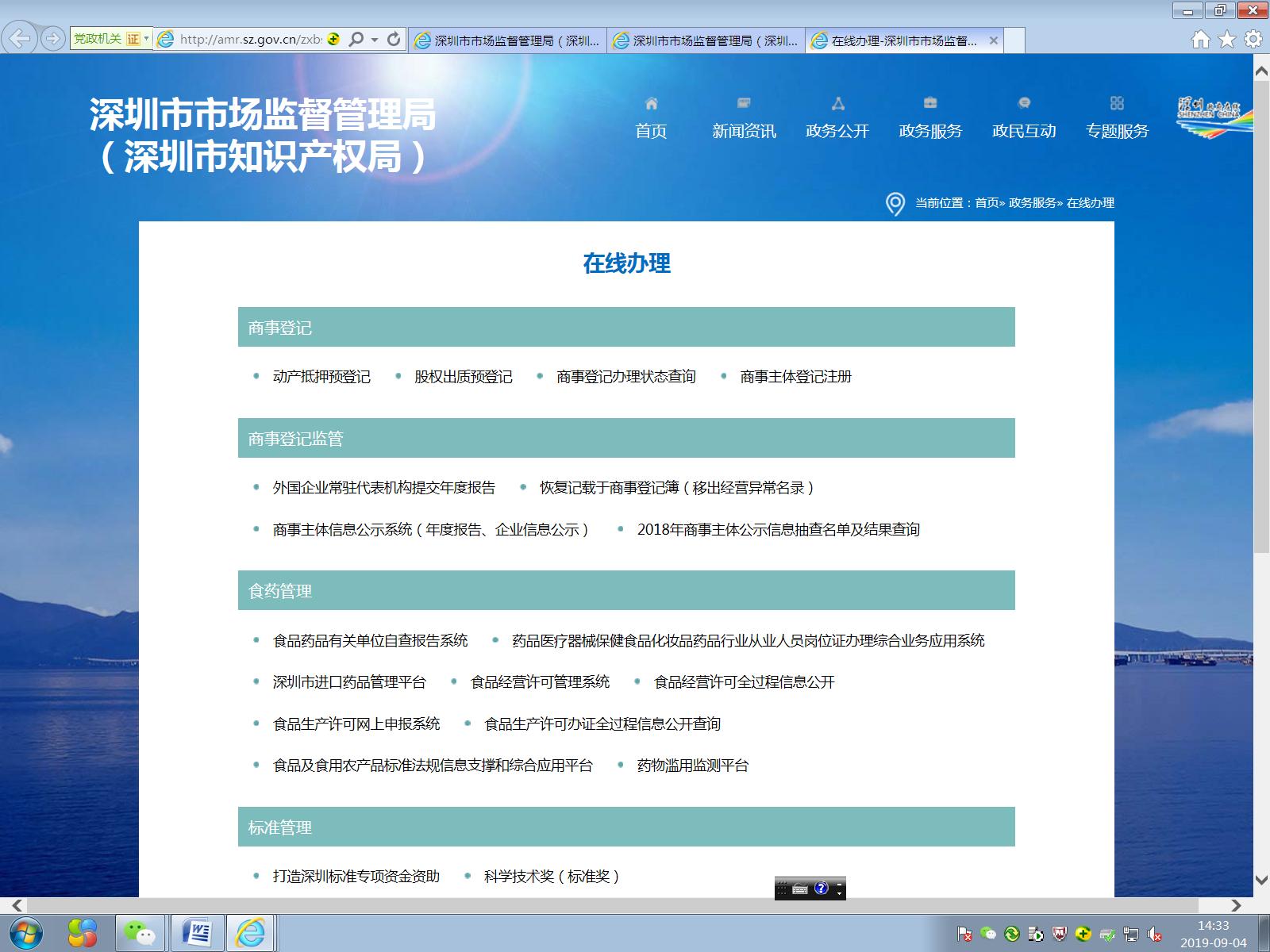Click the 食品经营许可管理系统 link
Viewport: 1270px width, 952px height.
pos(541,681)
